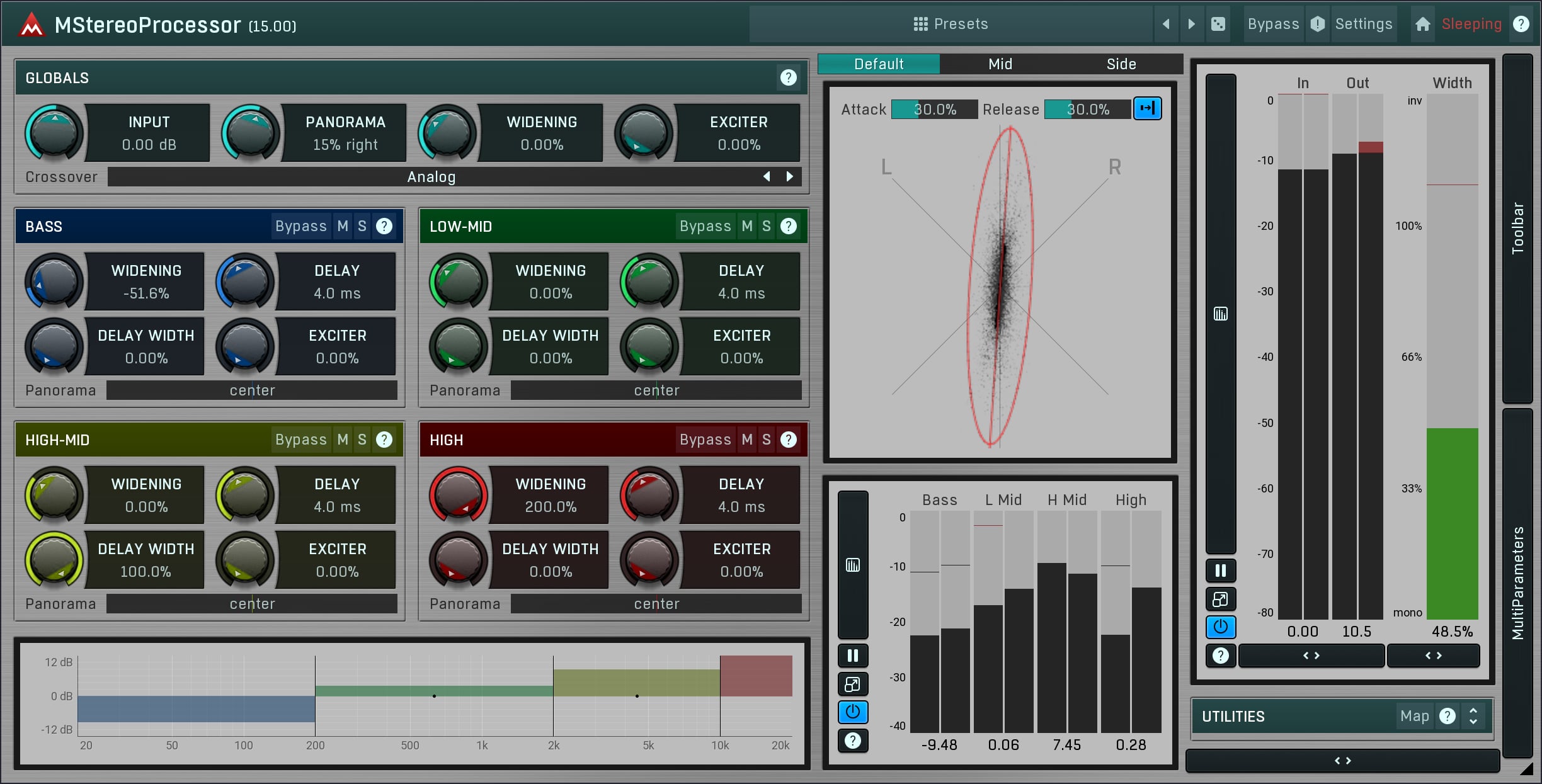Open the warning notification icon near Bypass
The image size is (1542, 784).
point(1318,23)
